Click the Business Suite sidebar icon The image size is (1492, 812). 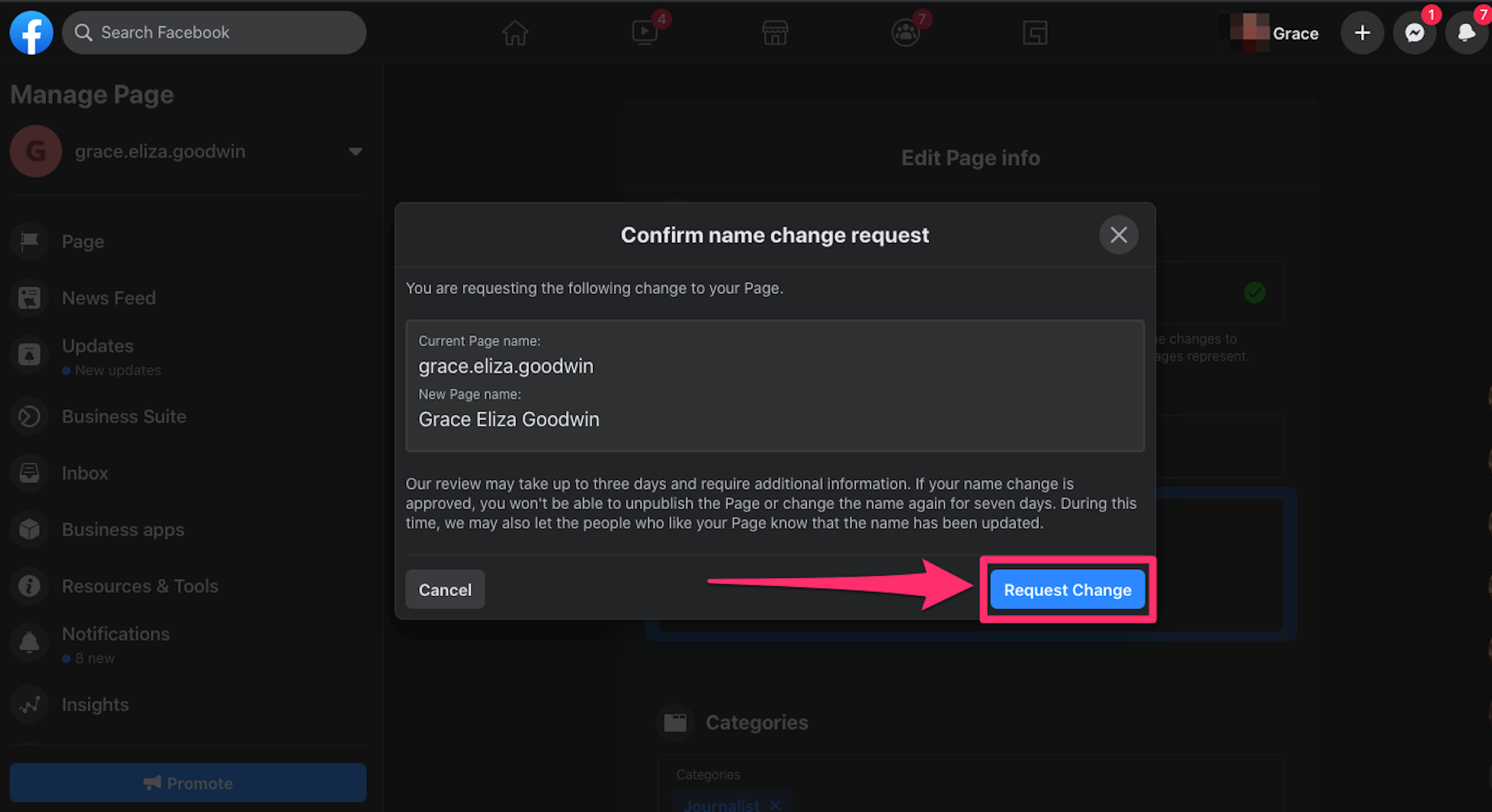tap(29, 417)
